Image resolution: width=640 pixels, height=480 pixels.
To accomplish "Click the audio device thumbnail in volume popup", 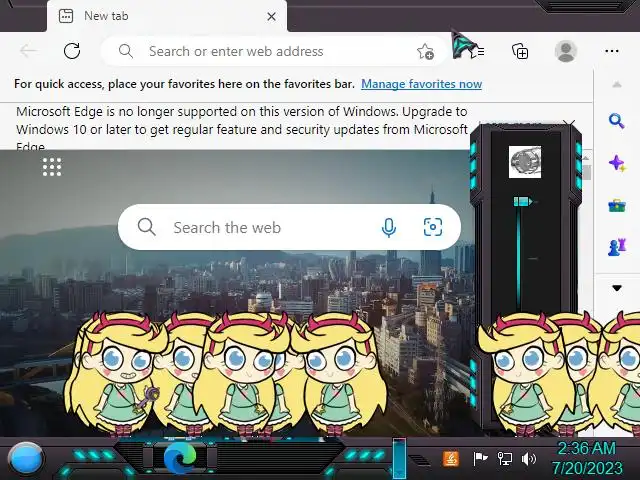I will click(525, 162).
